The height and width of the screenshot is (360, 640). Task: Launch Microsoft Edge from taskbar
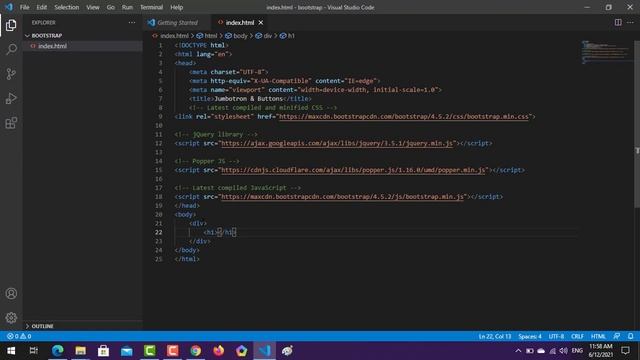57,351
